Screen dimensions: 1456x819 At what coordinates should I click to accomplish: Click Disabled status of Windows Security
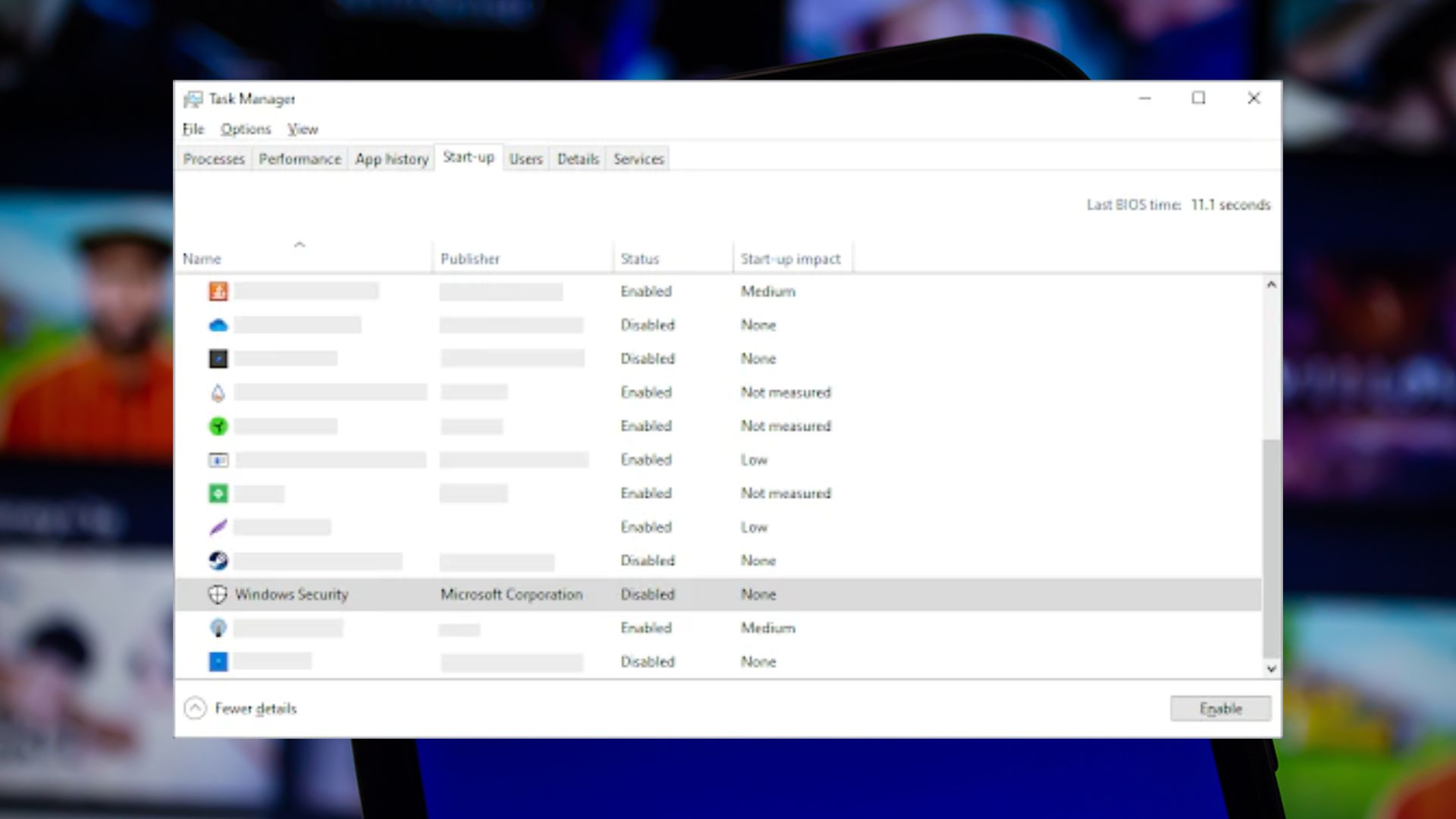click(648, 595)
